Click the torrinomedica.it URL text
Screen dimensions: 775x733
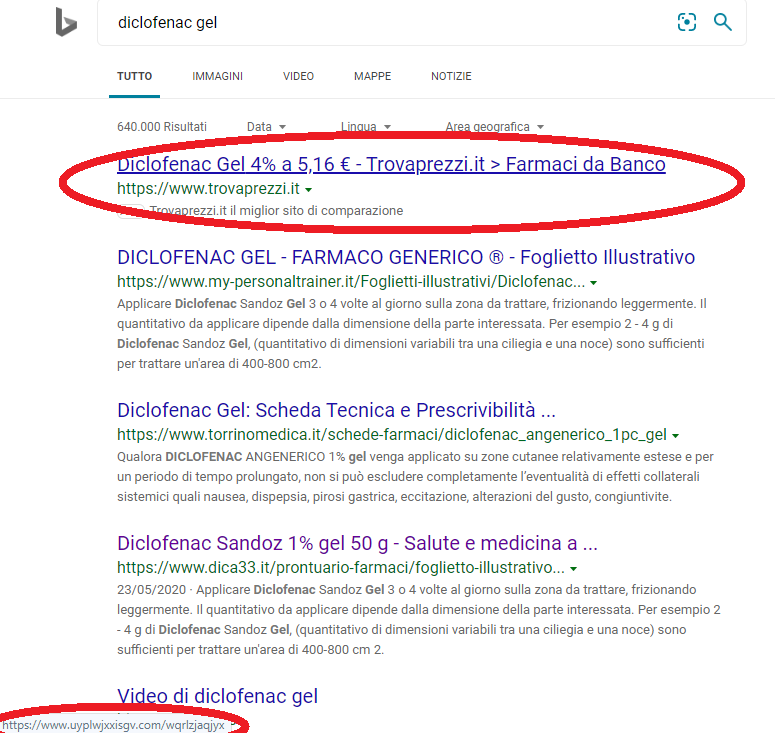click(x=392, y=434)
